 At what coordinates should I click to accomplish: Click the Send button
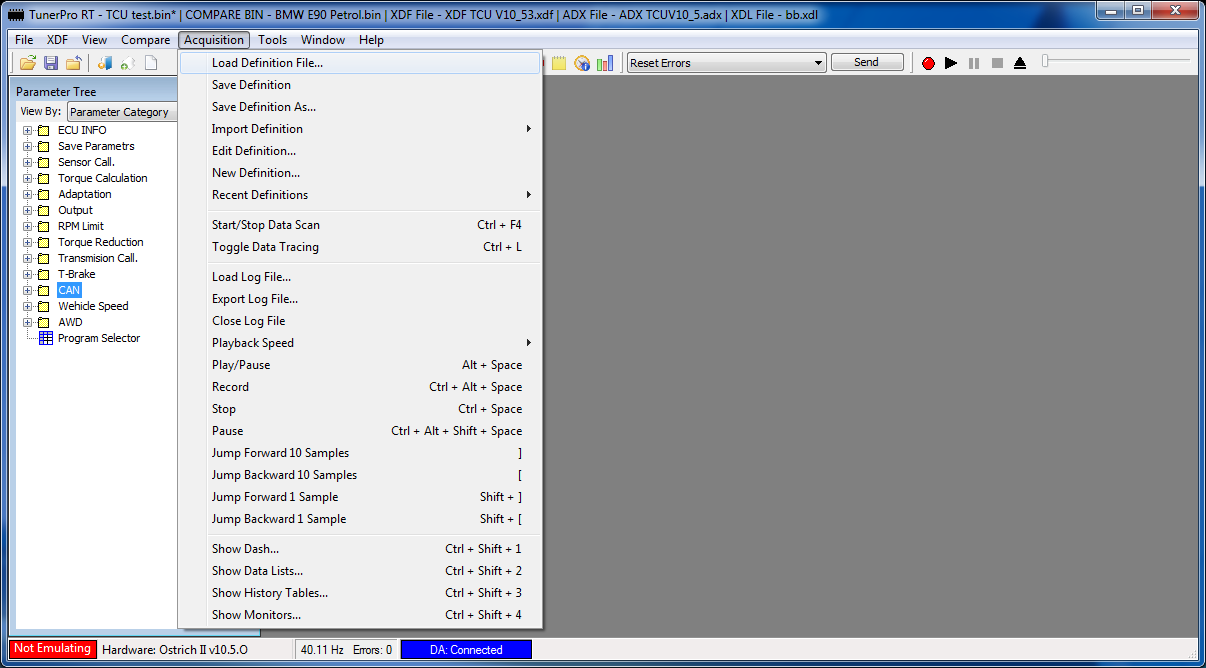tap(866, 62)
